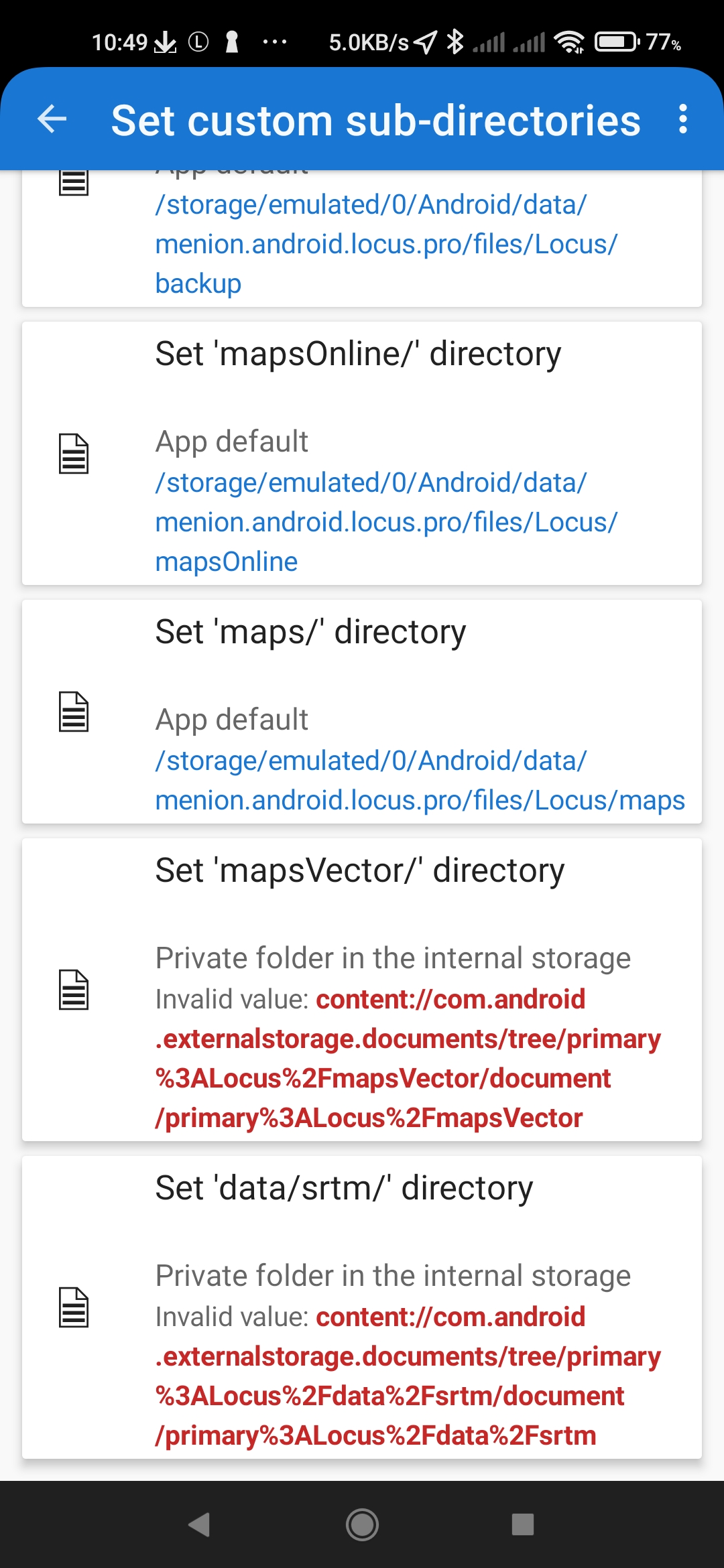The image size is (724, 1568).
Task: Open "Set 'maps/' directory" setting
Action: [310, 632]
